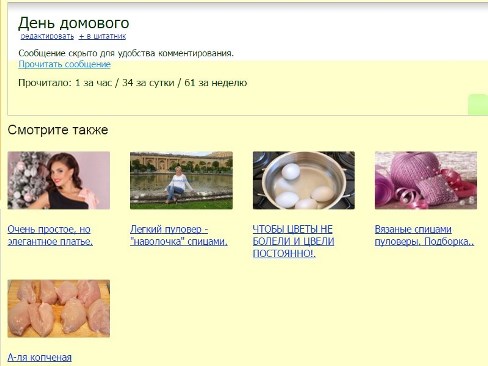Visit 'Вязаные спицами пуловеры. Подборка' link
488x366 pixels.
(x=424, y=235)
